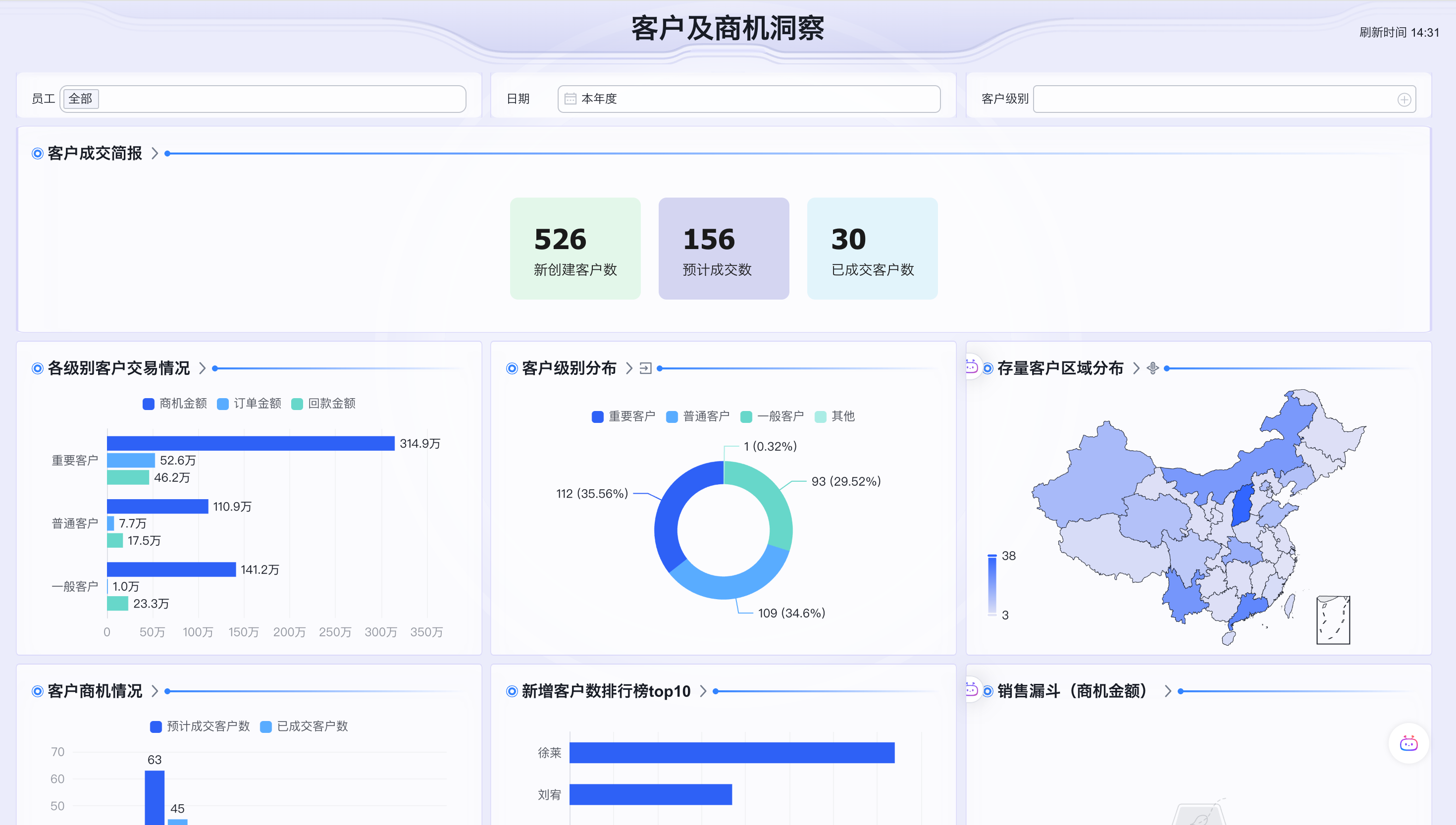Click the jump icon beside 客户级别分布

pos(645,368)
